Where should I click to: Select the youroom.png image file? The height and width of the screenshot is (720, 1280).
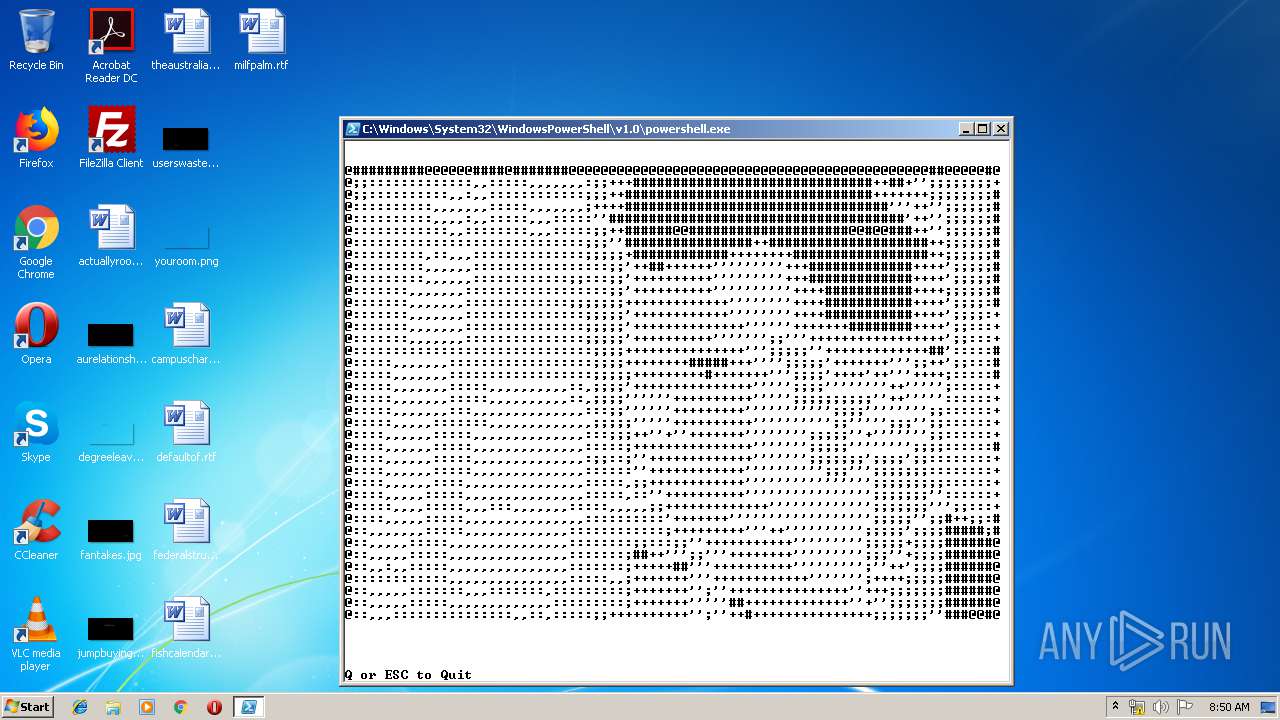(186, 244)
